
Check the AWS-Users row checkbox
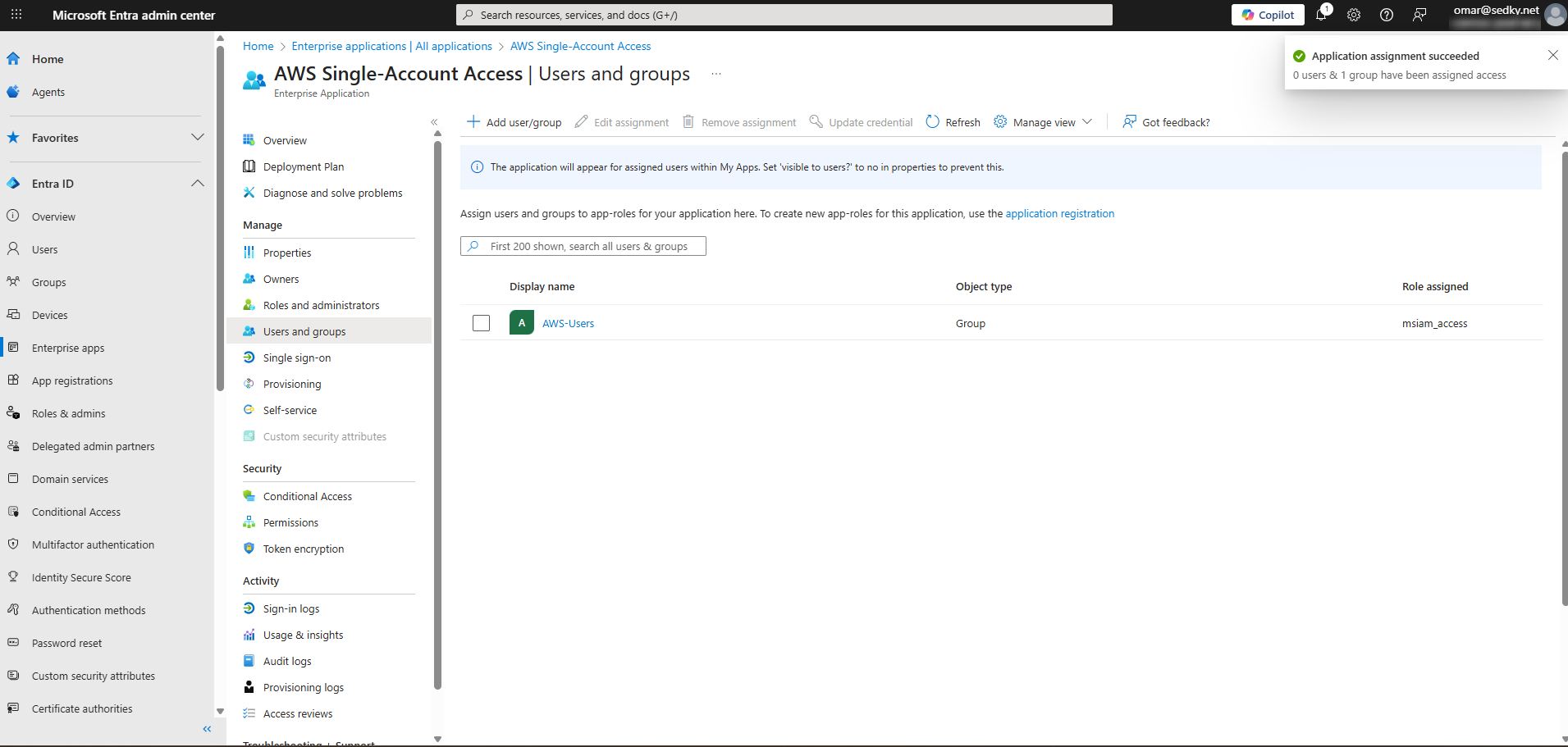481,323
